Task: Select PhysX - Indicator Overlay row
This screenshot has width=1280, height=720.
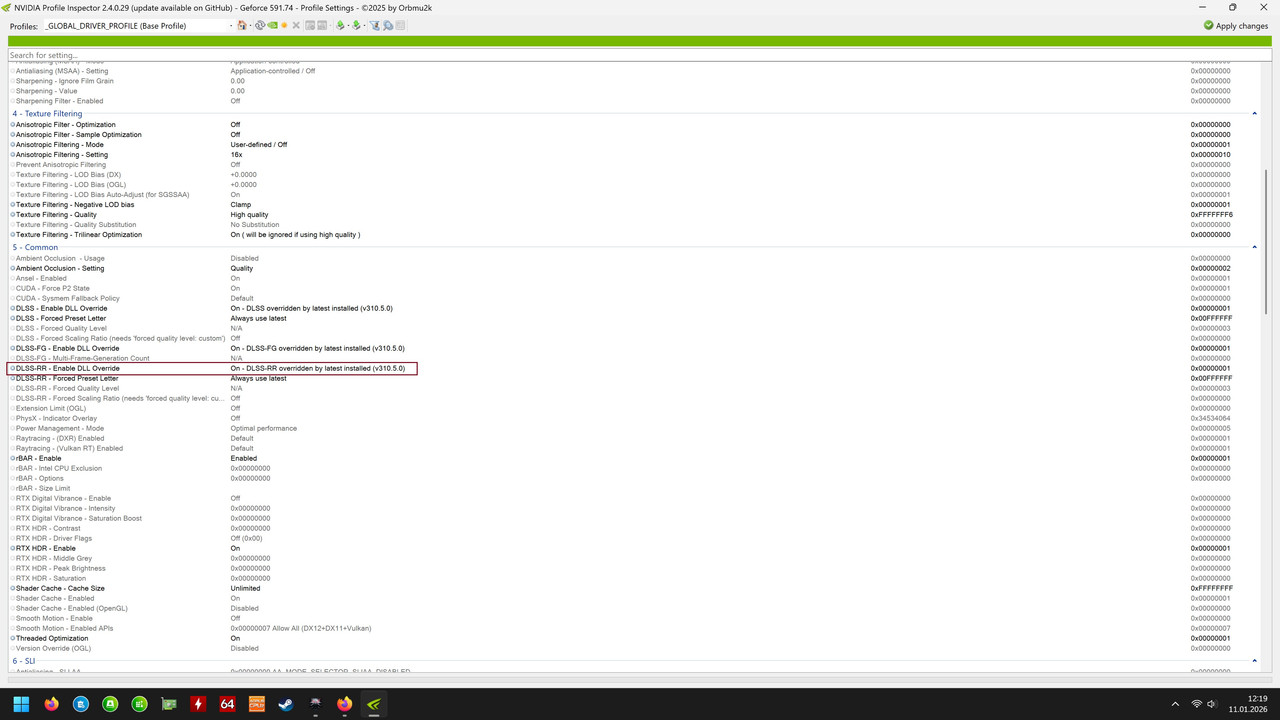Action: (x=635, y=418)
